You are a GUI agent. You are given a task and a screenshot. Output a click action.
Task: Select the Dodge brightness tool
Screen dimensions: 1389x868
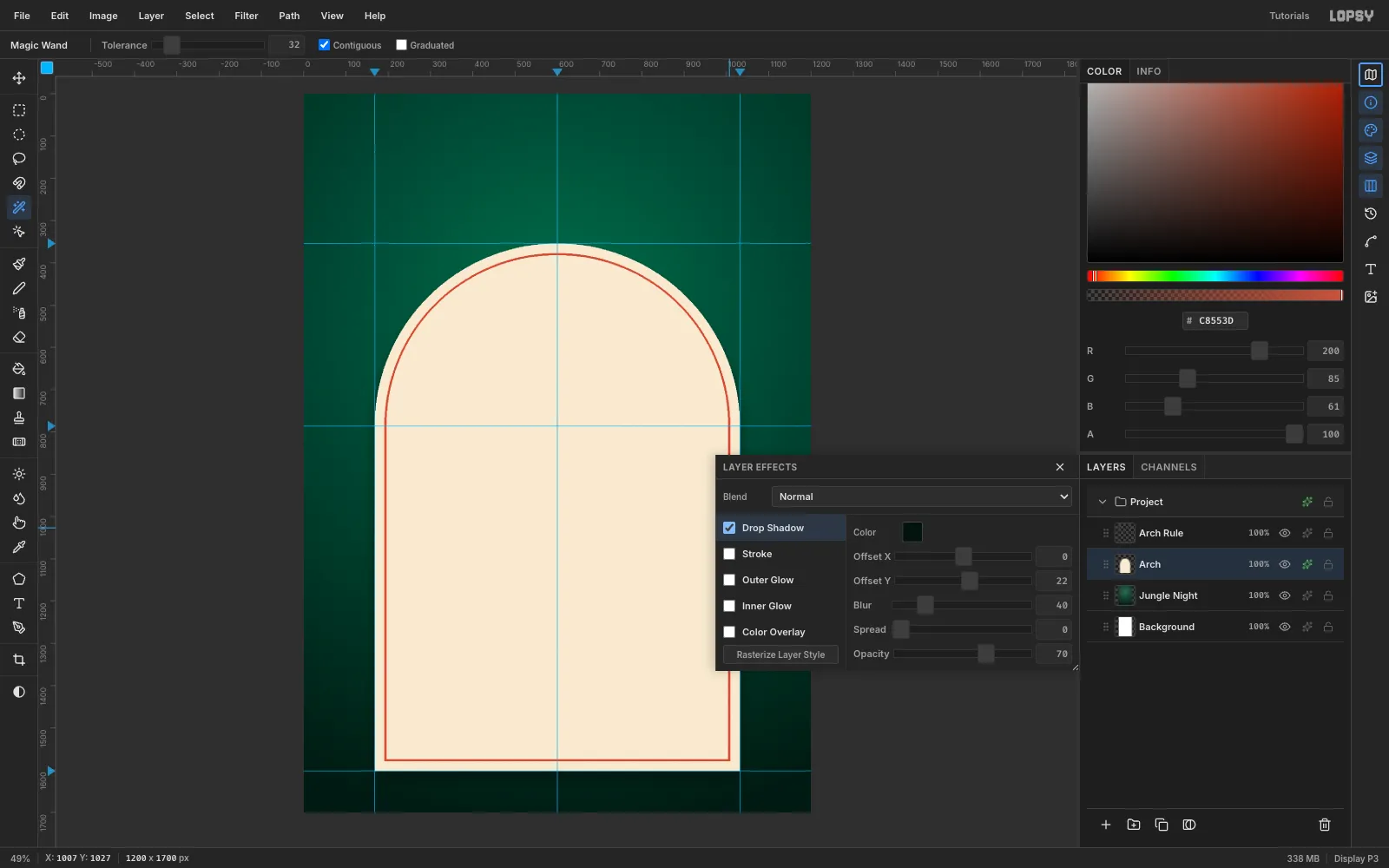click(19, 474)
